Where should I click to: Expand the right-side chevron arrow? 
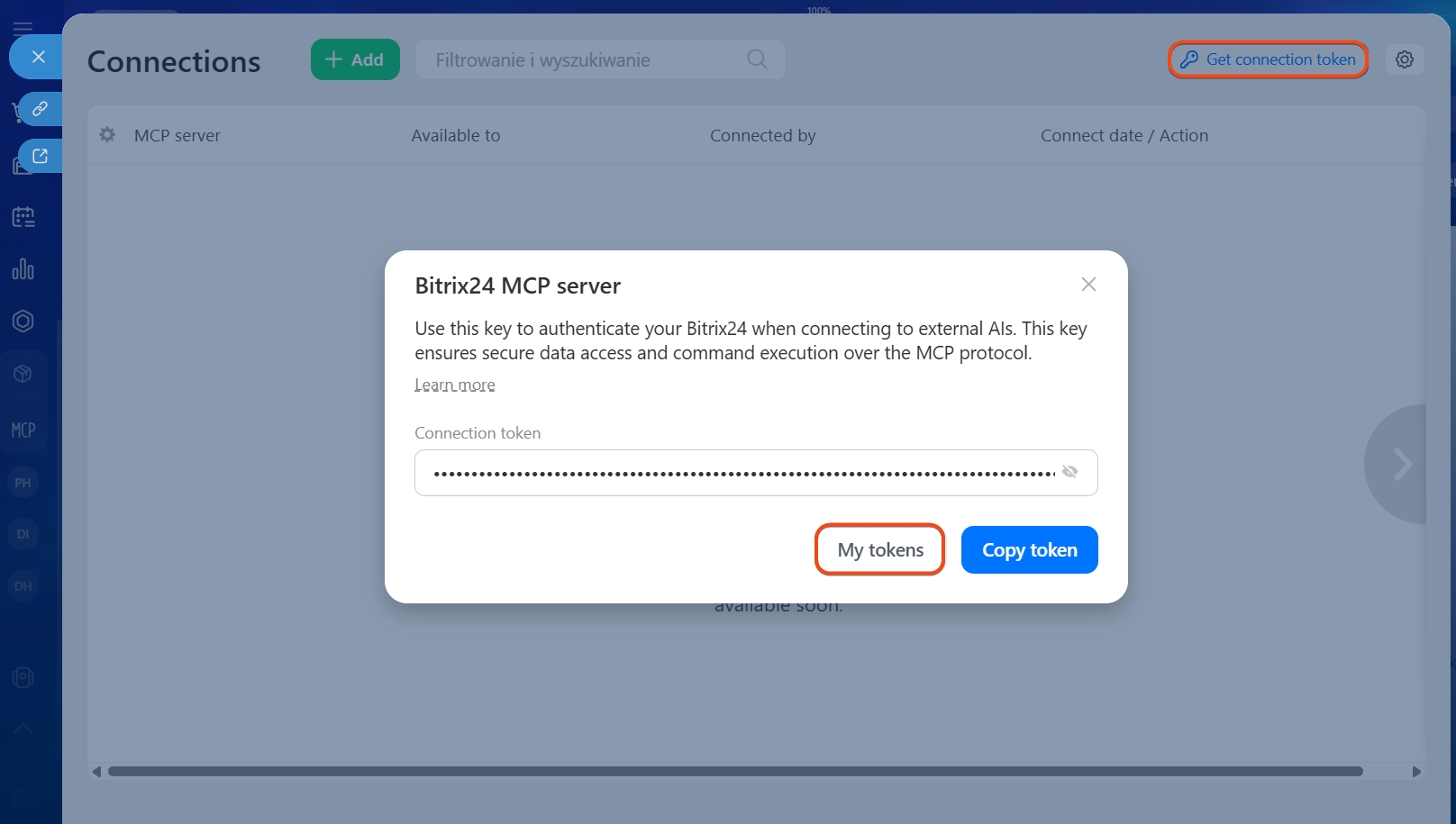tap(1400, 465)
